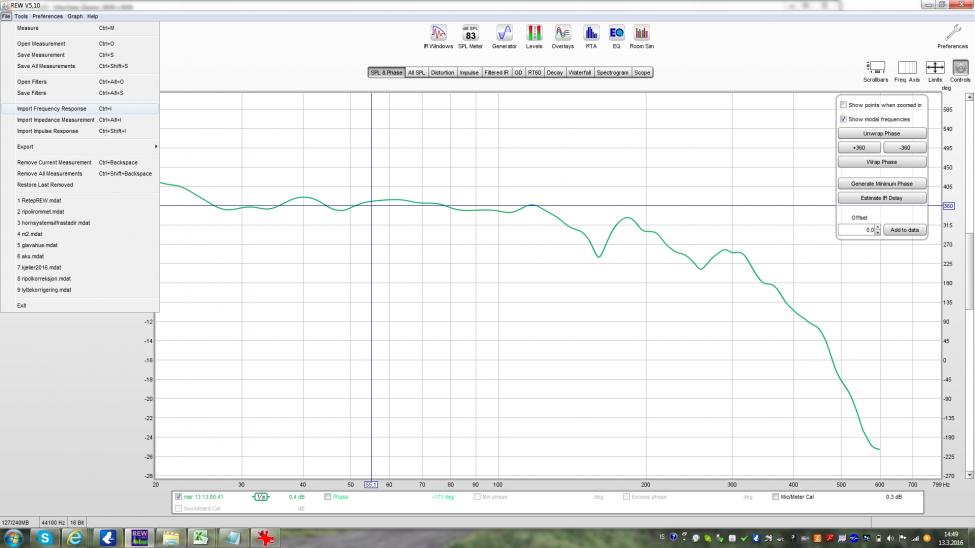Switch to the Waterfall tab

pos(580,73)
